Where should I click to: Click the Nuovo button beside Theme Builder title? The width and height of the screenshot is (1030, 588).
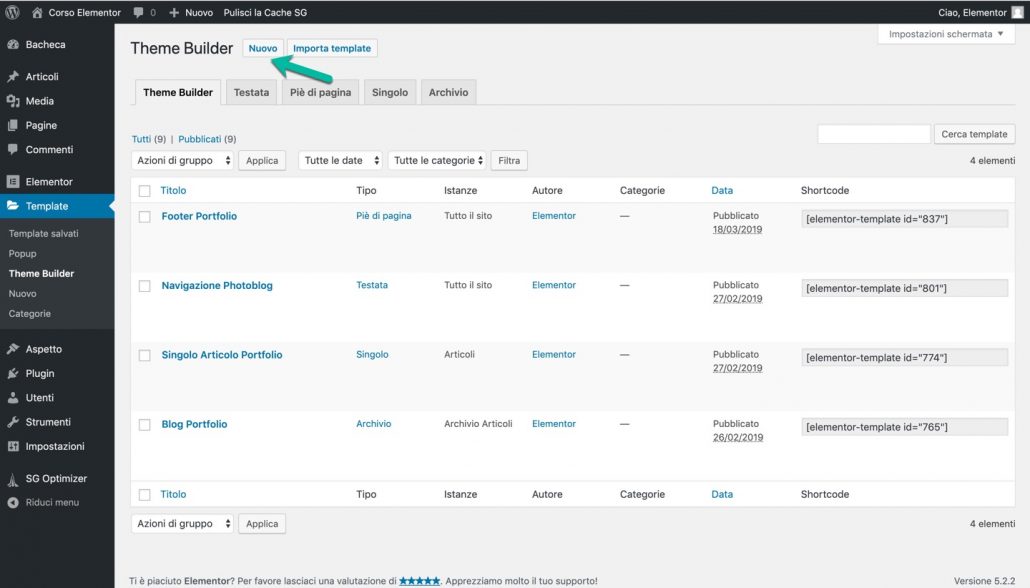263,48
